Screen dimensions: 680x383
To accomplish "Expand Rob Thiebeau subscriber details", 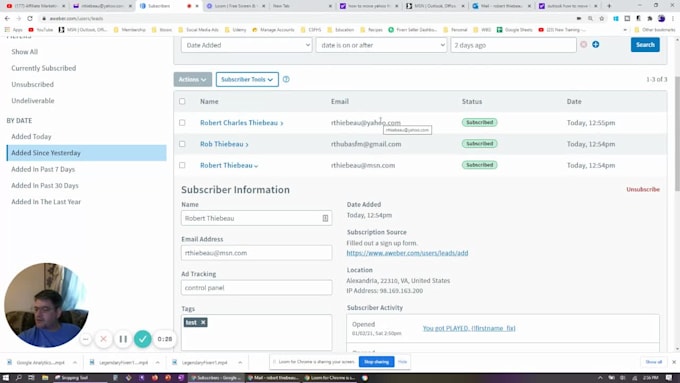I will point(224,144).
